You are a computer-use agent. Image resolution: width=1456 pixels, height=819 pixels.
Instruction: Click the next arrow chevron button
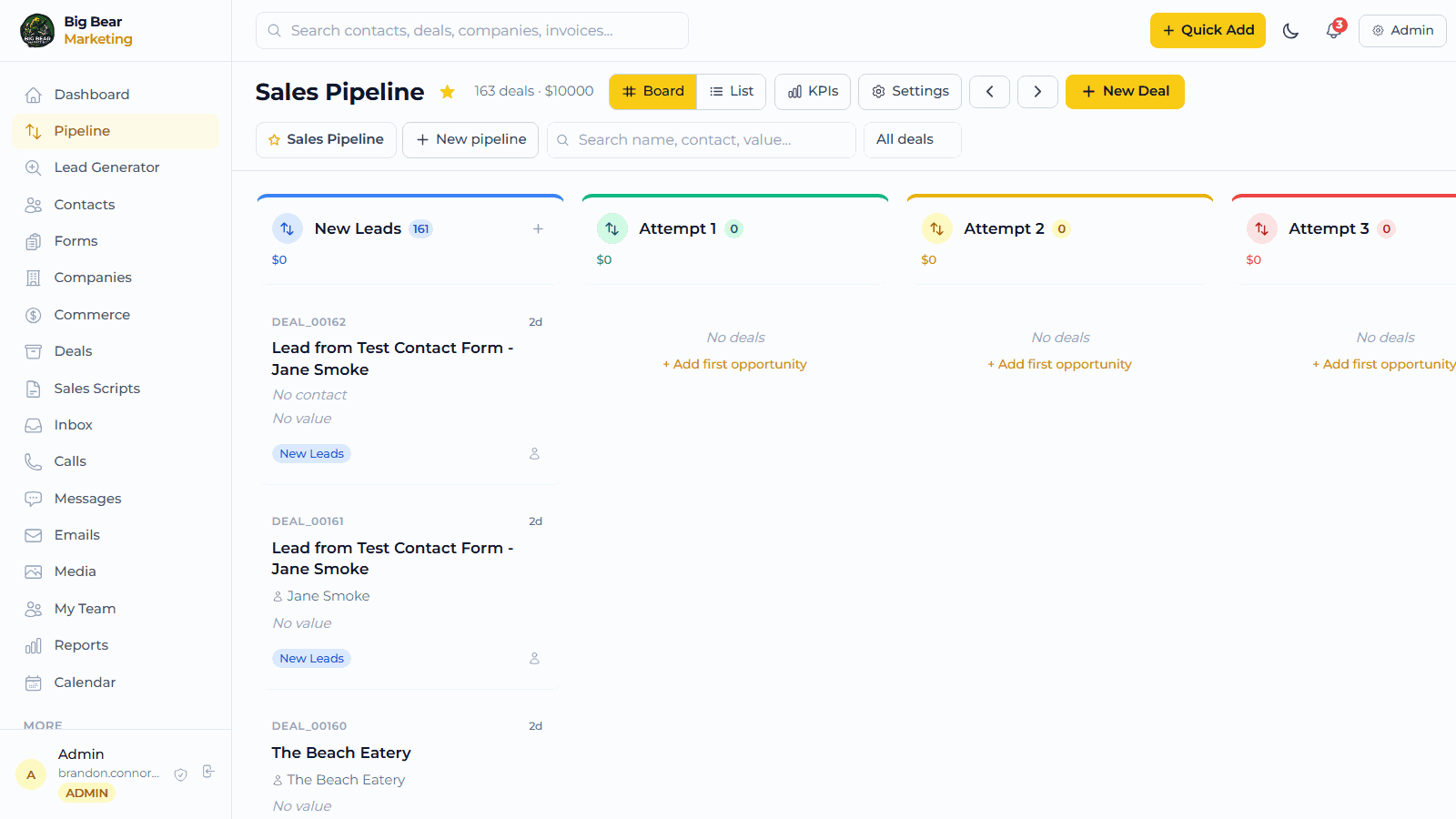pyautogui.click(x=1037, y=91)
